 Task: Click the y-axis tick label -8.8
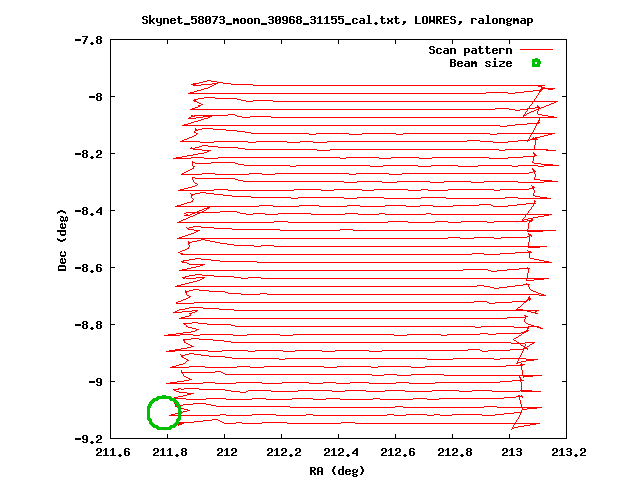tap(88, 325)
